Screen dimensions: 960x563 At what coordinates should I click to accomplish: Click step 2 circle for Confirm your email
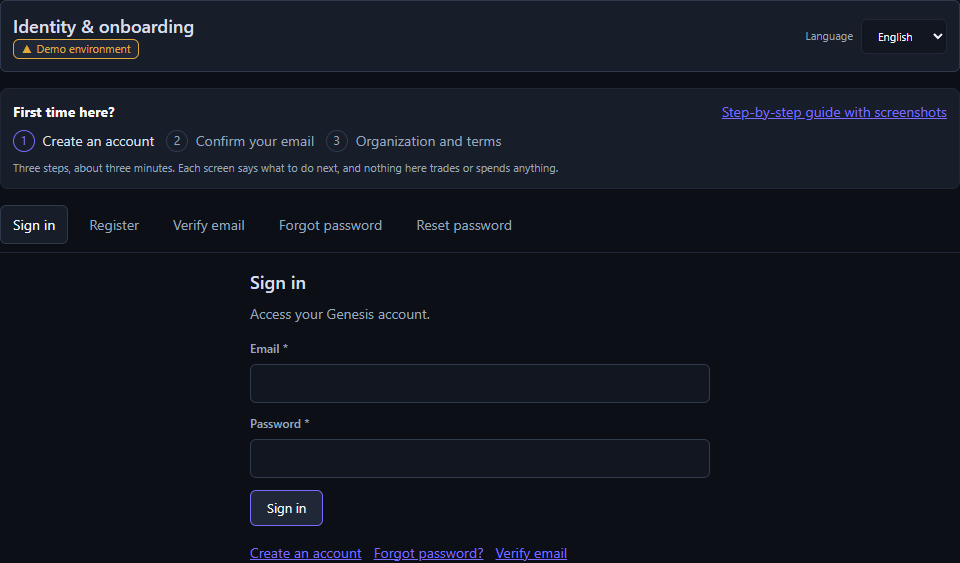click(177, 141)
